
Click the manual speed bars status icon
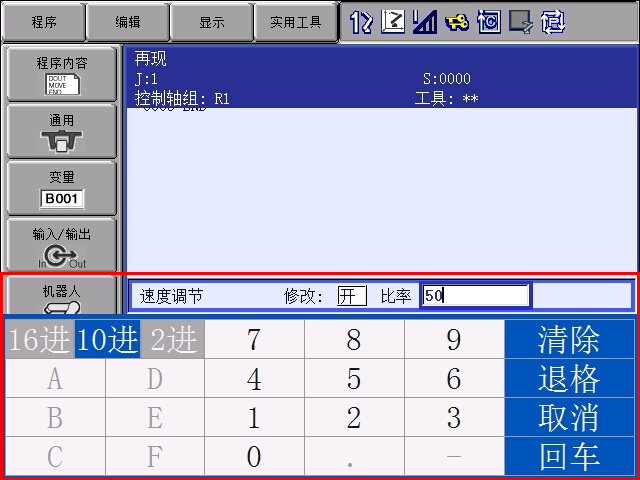point(424,22)
